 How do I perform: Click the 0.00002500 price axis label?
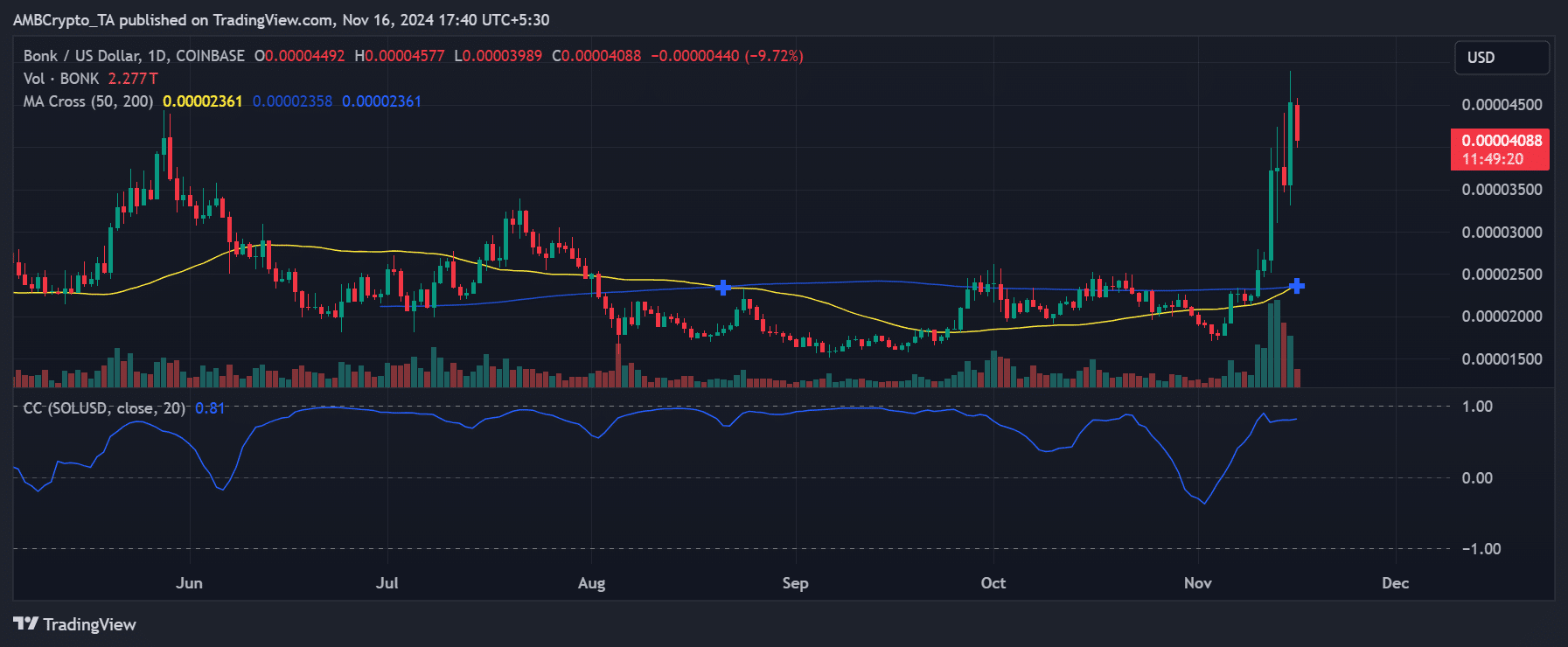click(x=1502, y=275)
